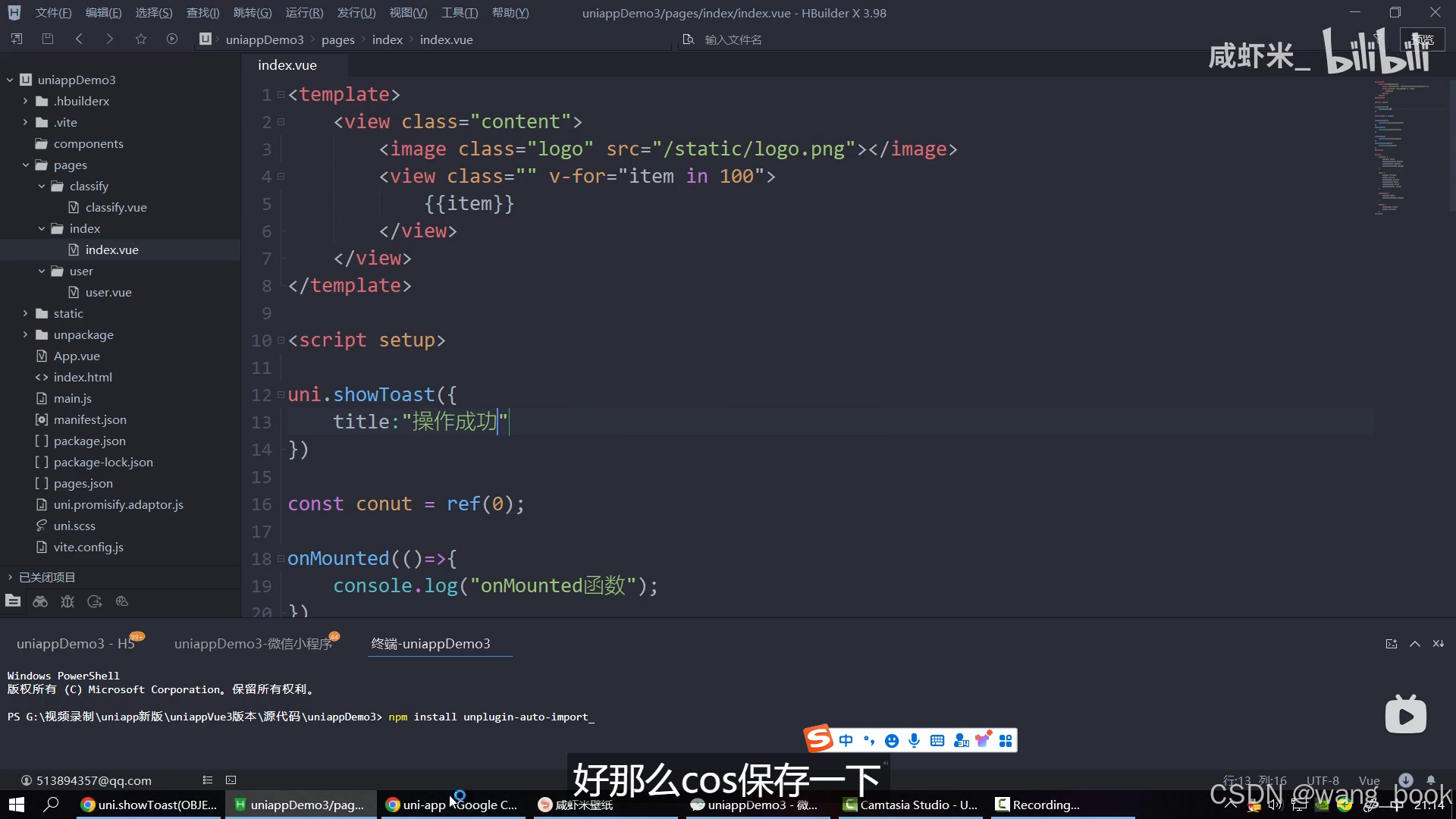The width and height of the screenshot is (1456, 819).
Task: Click the back navigation arrow icon
Action: [79, 40]
